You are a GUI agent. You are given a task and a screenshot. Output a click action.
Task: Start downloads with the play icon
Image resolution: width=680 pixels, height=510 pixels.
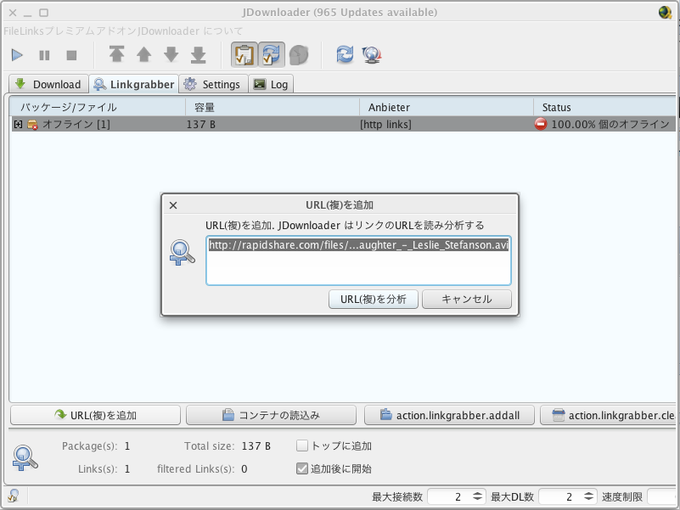coord(17,55)
